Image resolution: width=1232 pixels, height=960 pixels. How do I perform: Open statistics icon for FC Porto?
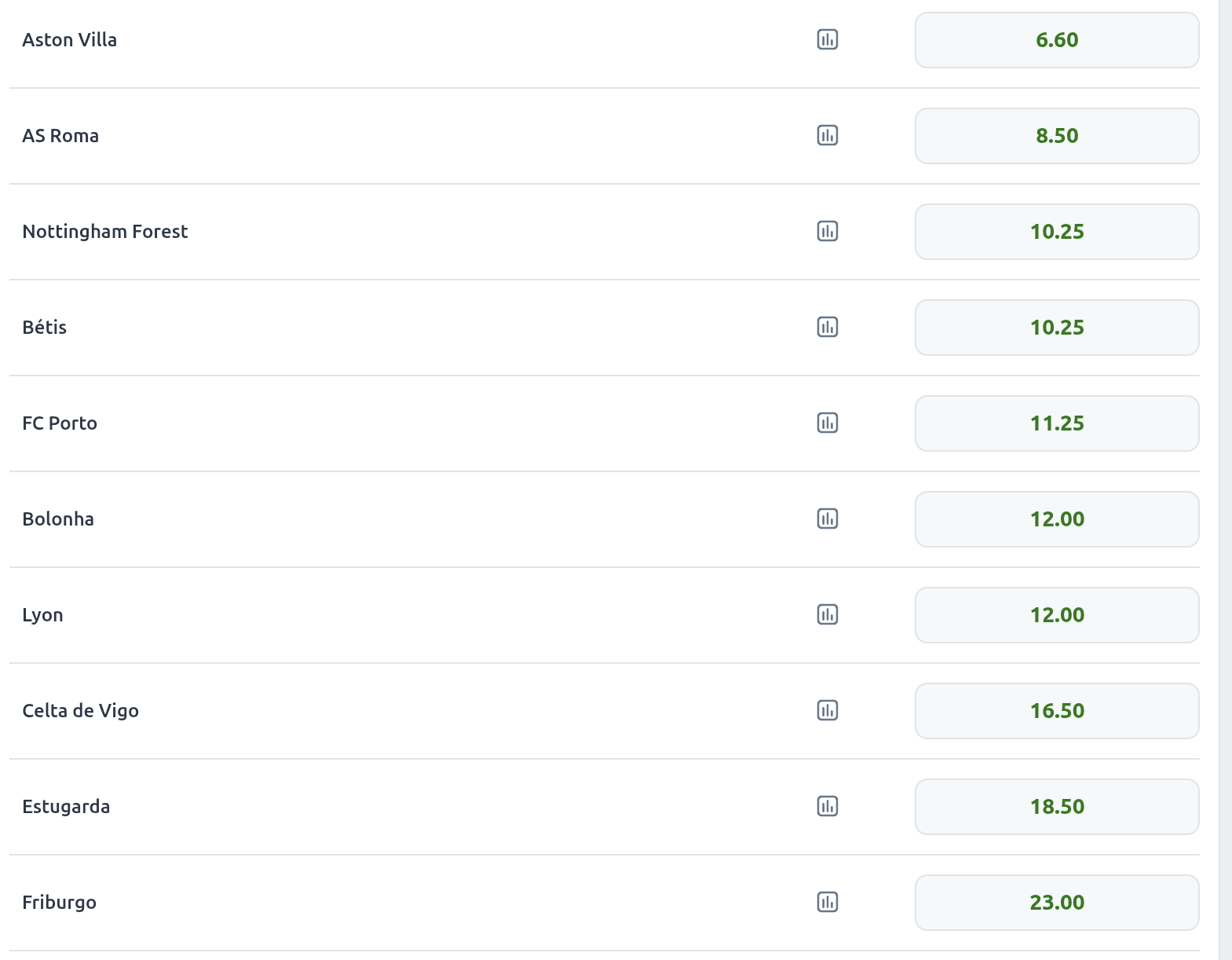[x=828, y=423]
